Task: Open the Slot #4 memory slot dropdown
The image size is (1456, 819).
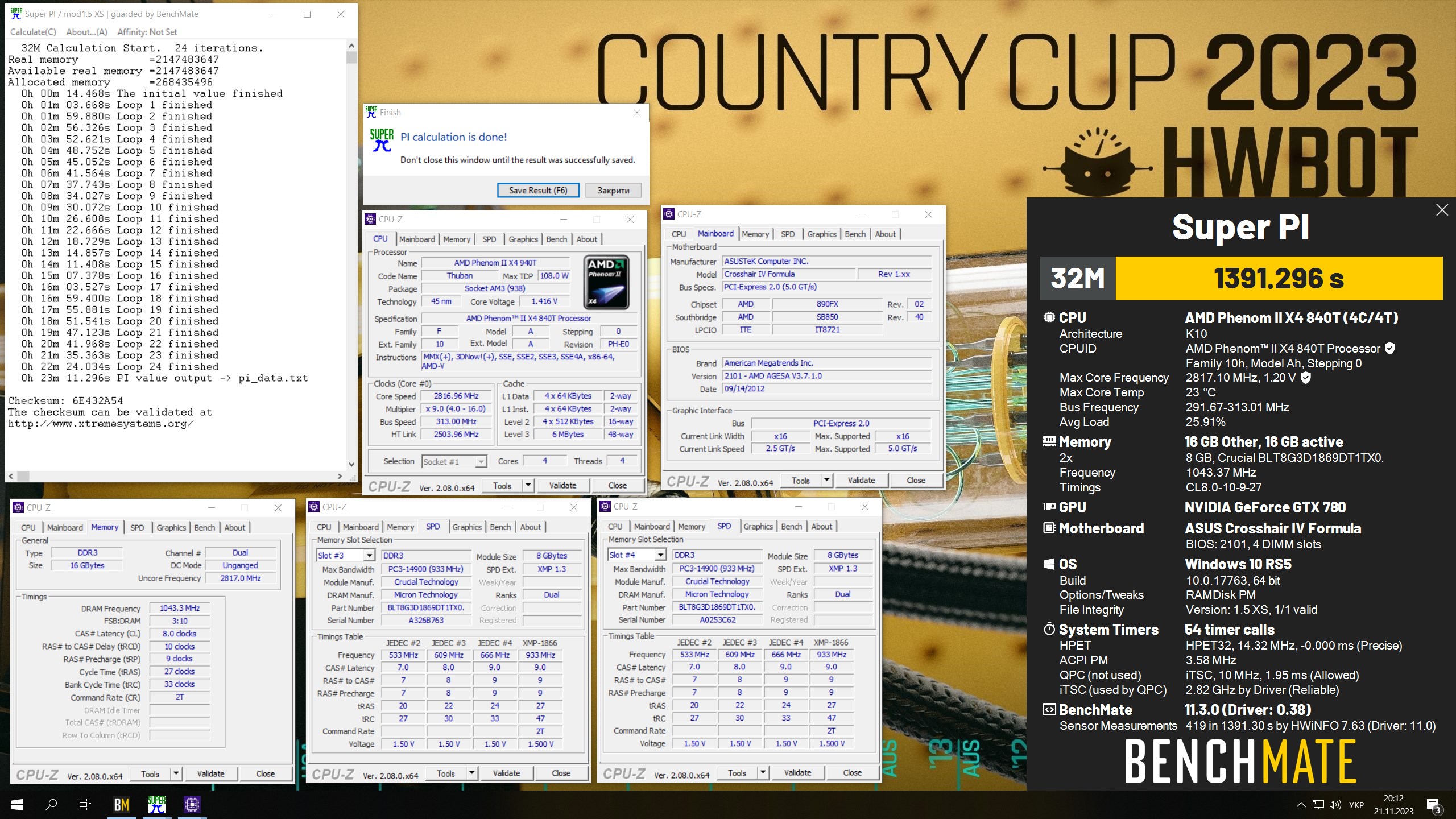Action: [x=660, y=555]
